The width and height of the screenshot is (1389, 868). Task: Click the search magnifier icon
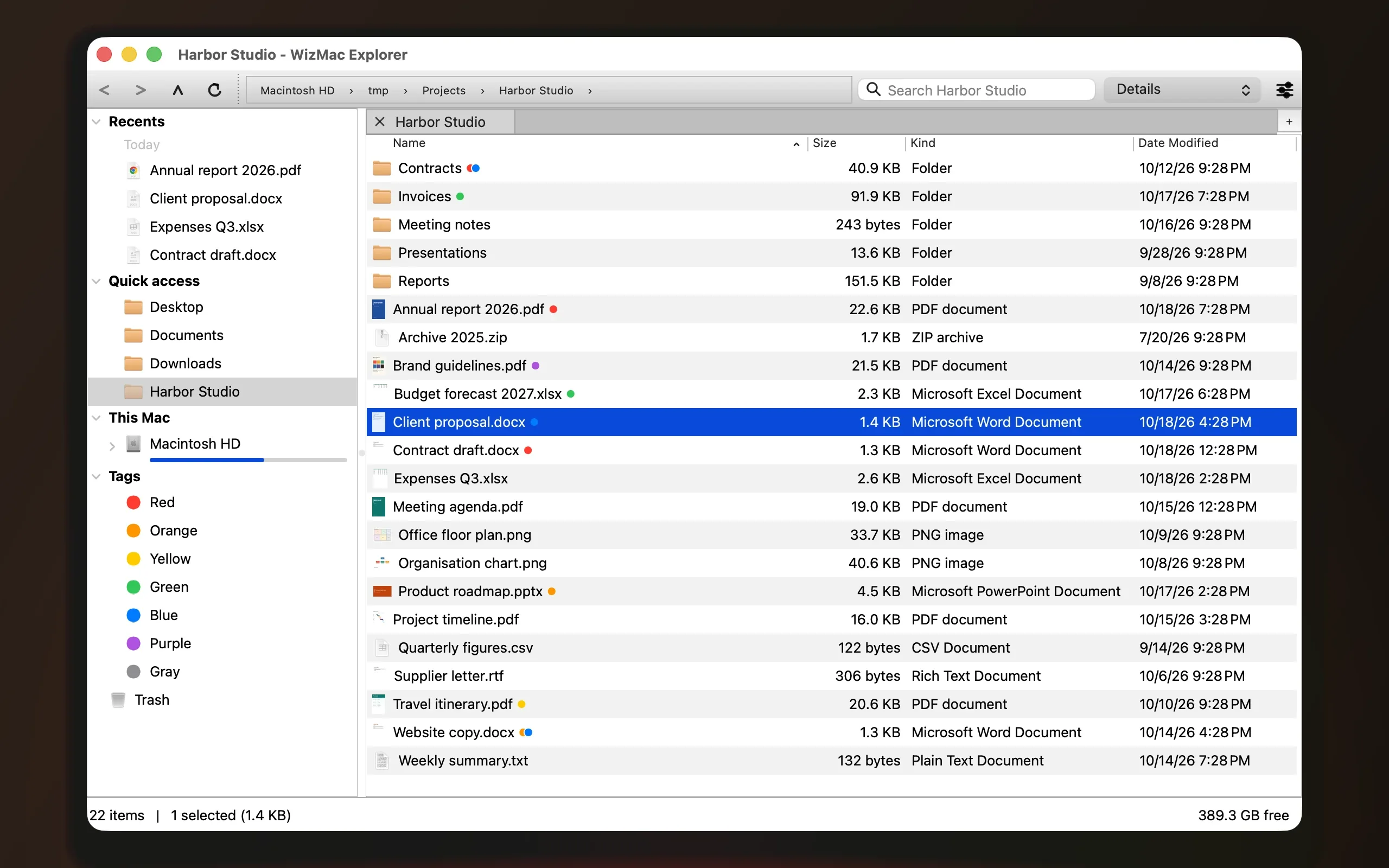pyautogui.click(x=873, y=90)
